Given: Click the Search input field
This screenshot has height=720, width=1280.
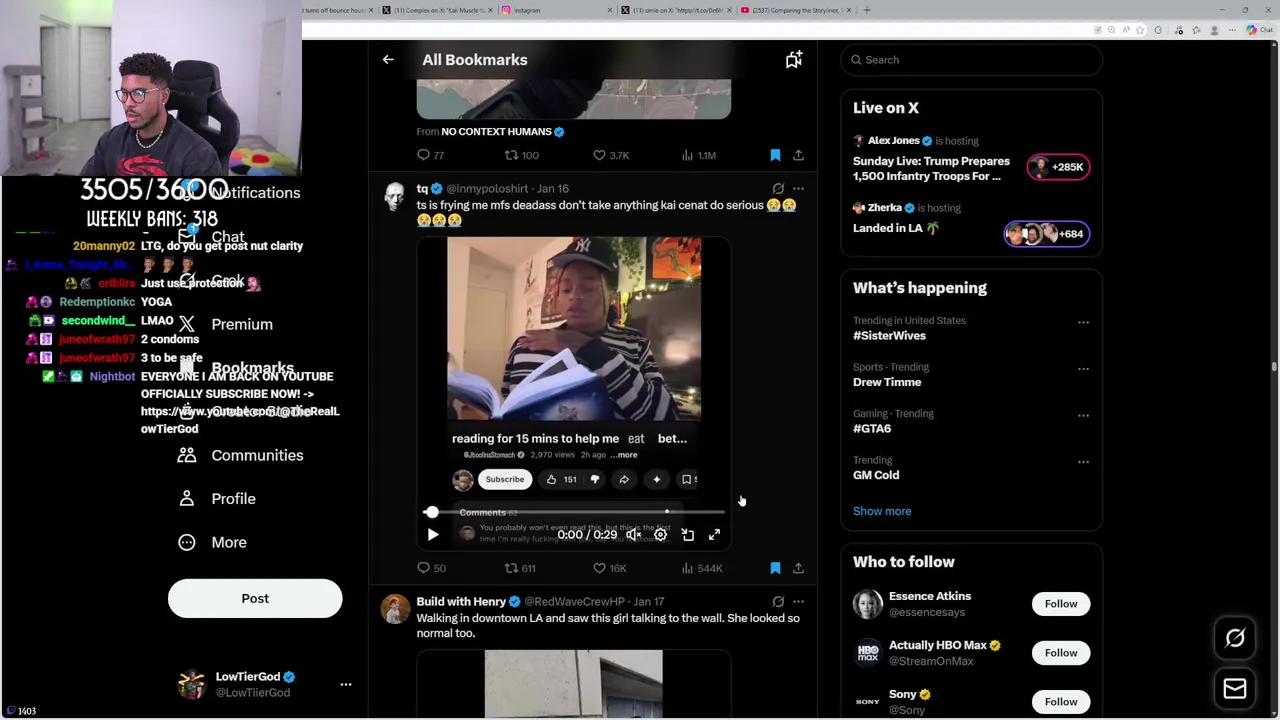Looking at the screenshot, I should 971,60.
